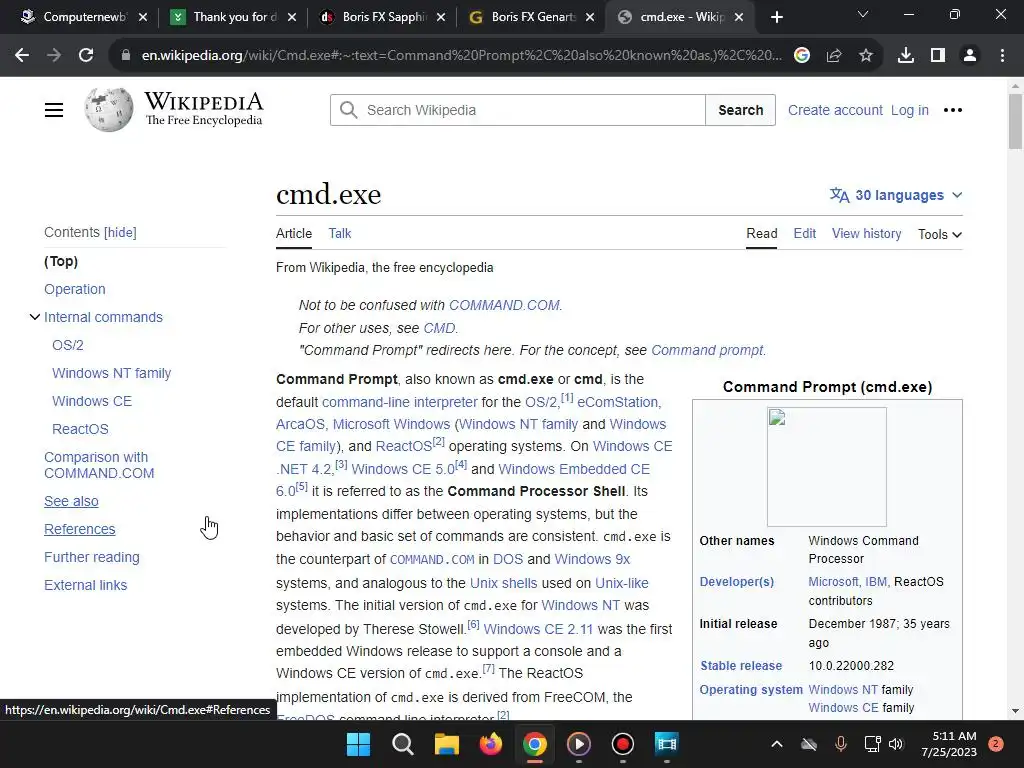Screen dimensions: 1024x768
Task: Go back to the previous page
Action: point(22,56)
